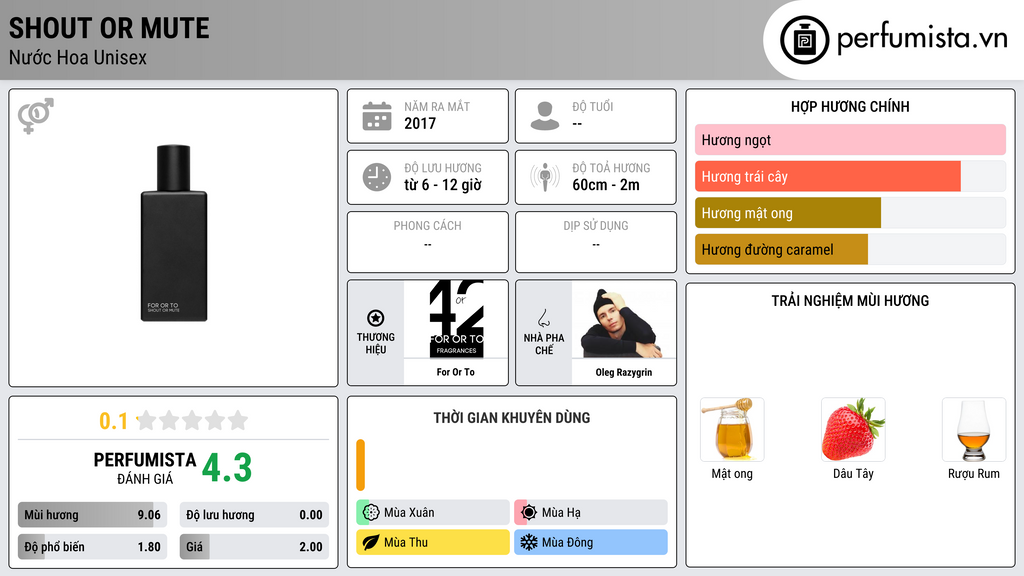Click the sun icon for Mùa Hạ
Viewport: 1024px width, 576px height.
pos(529,513)
